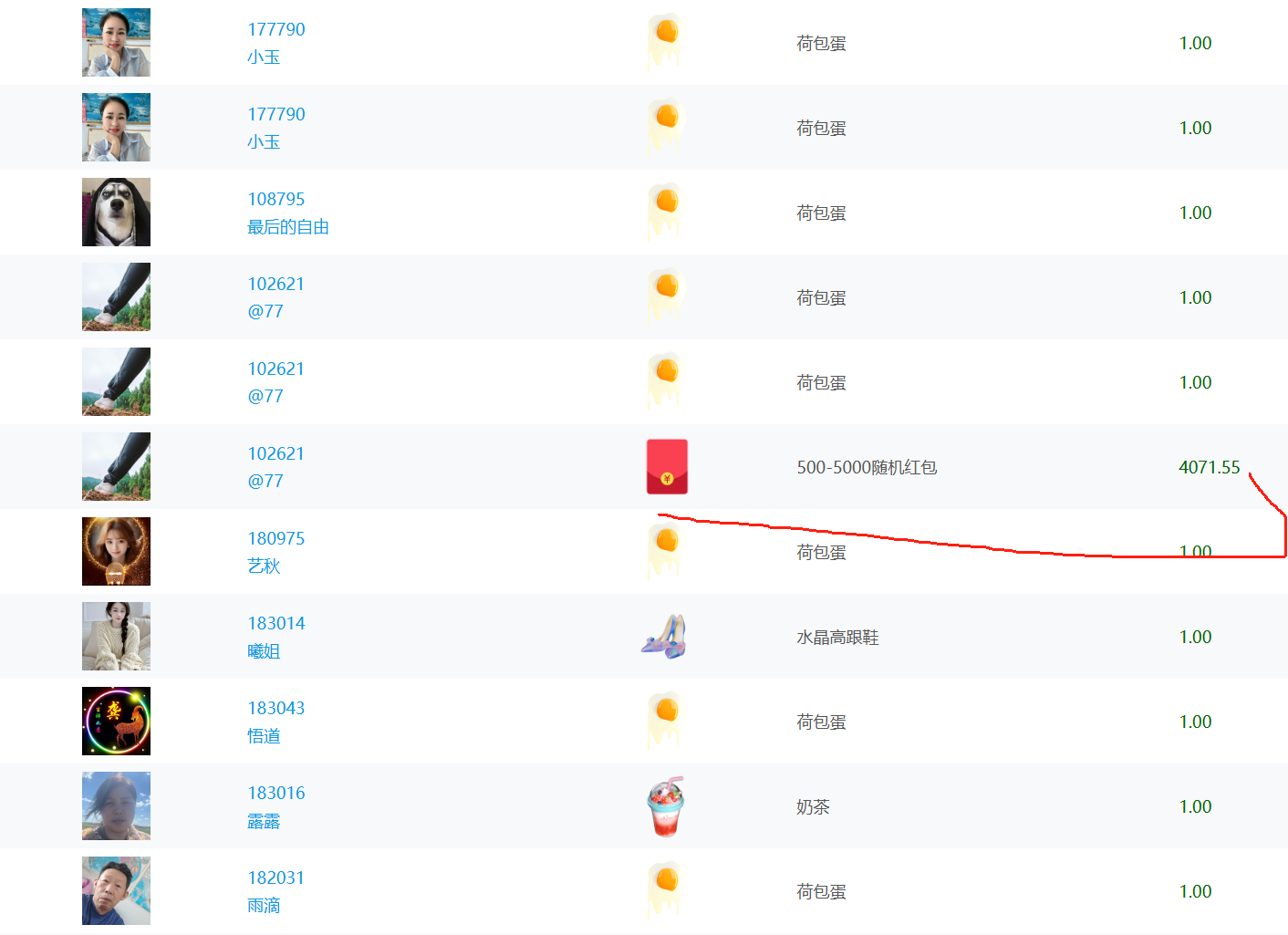
Task: Open user ID link 180975
Action: 276,538
